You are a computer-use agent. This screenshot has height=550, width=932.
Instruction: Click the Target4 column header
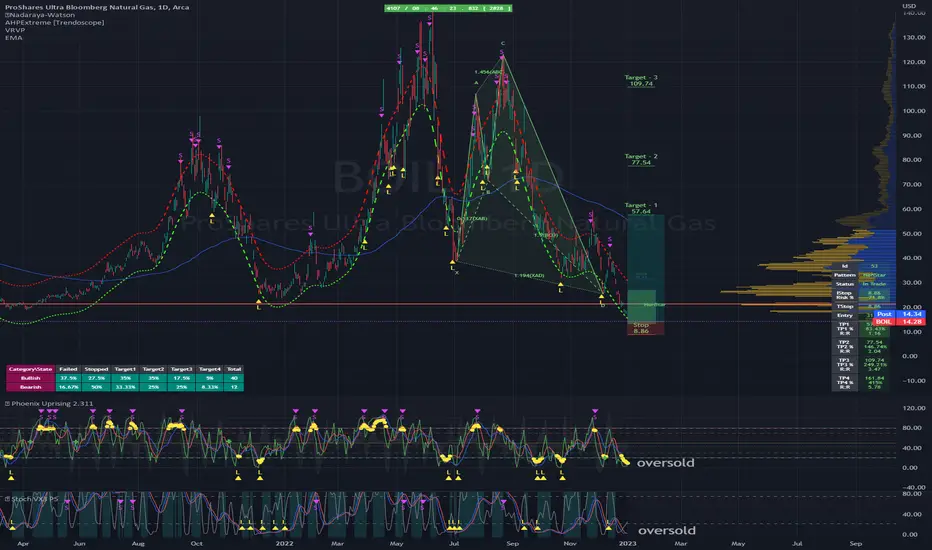point(210,369)
